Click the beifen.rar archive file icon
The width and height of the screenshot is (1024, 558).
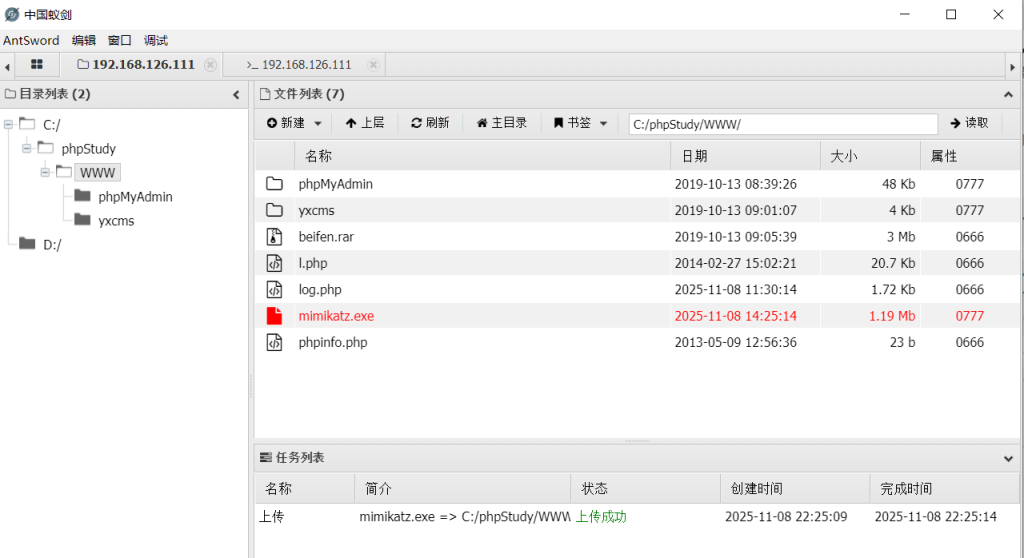tap(274, 237)
